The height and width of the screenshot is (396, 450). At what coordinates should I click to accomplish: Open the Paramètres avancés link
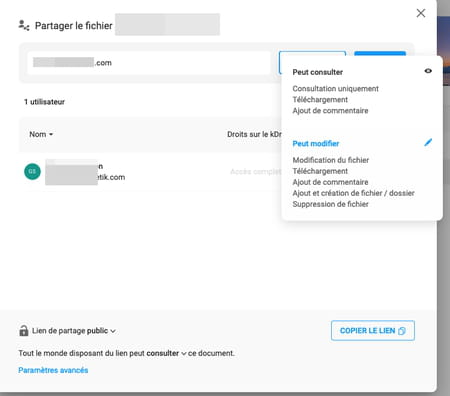click(53, 370)
